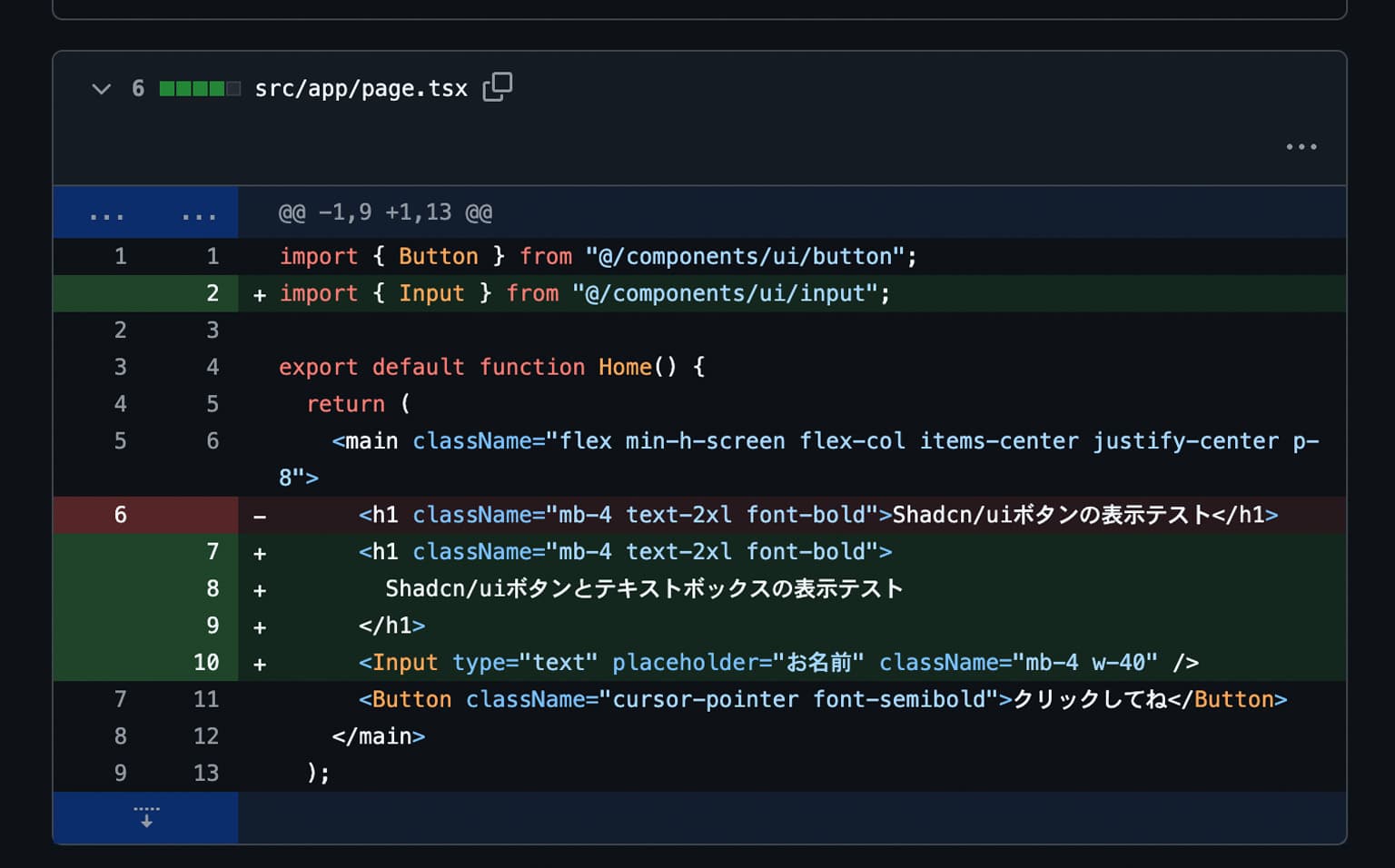1395x868 pixels.
Task: Select added line number 10 with Input element
Action: tap(207, 663)
